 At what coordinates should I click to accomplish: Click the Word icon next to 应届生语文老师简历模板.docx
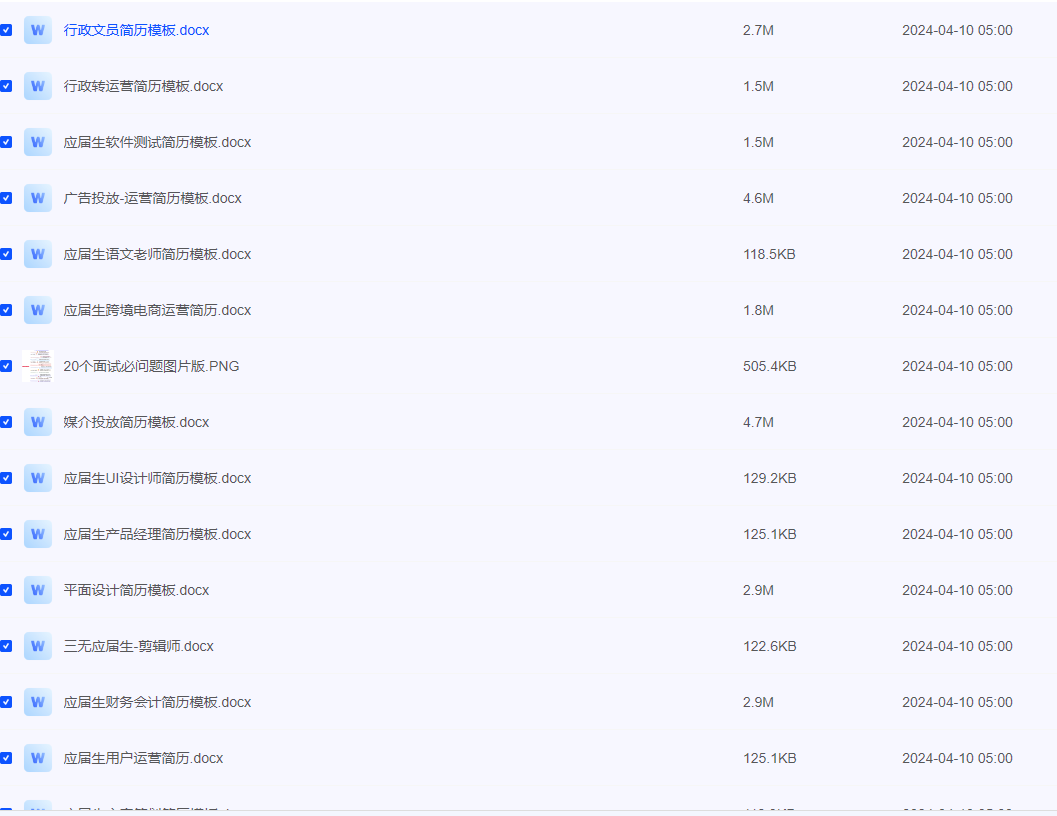[x=38, y=254]
